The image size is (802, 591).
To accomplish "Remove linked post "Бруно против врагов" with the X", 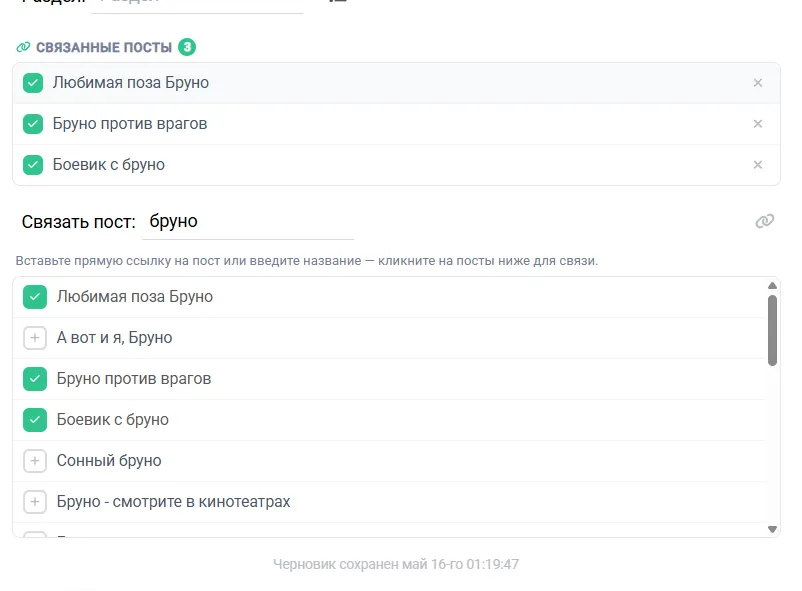I will [x=758, y=124].
